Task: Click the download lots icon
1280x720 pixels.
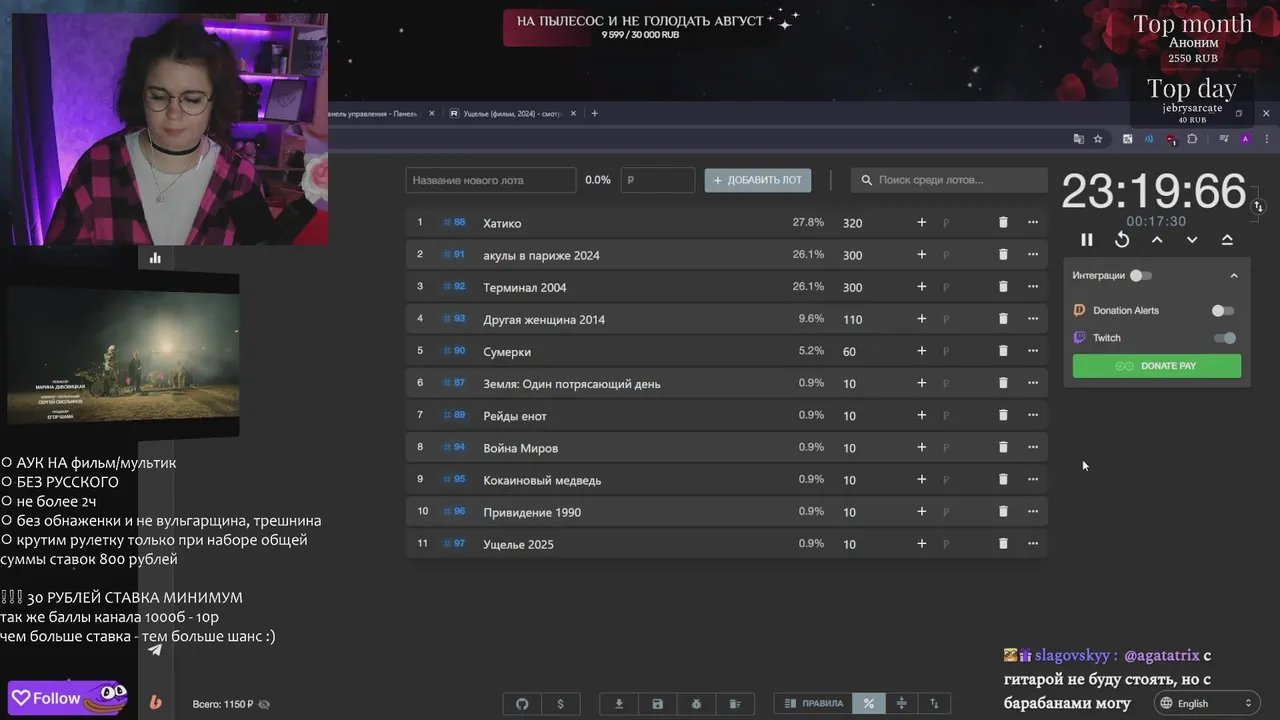Action: coord(619,704)
